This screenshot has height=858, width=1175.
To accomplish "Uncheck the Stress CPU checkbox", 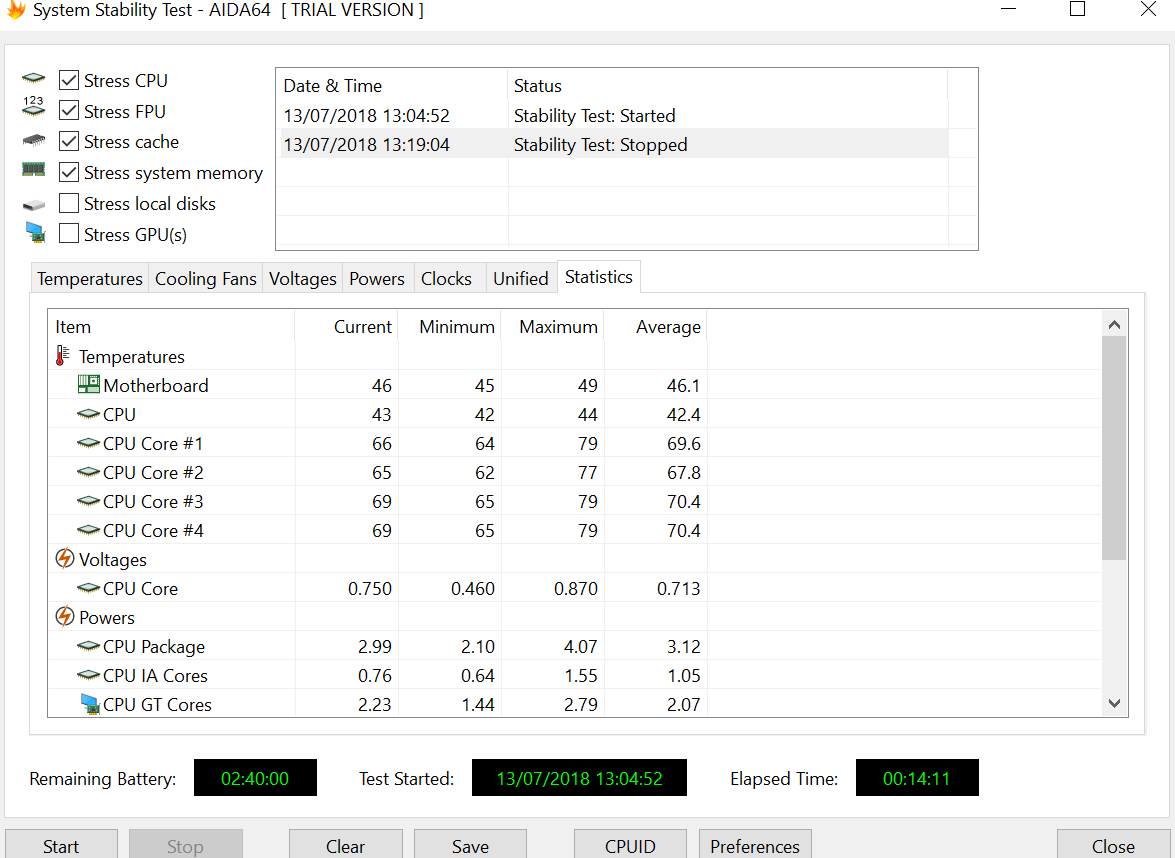I will coord(69,80).
